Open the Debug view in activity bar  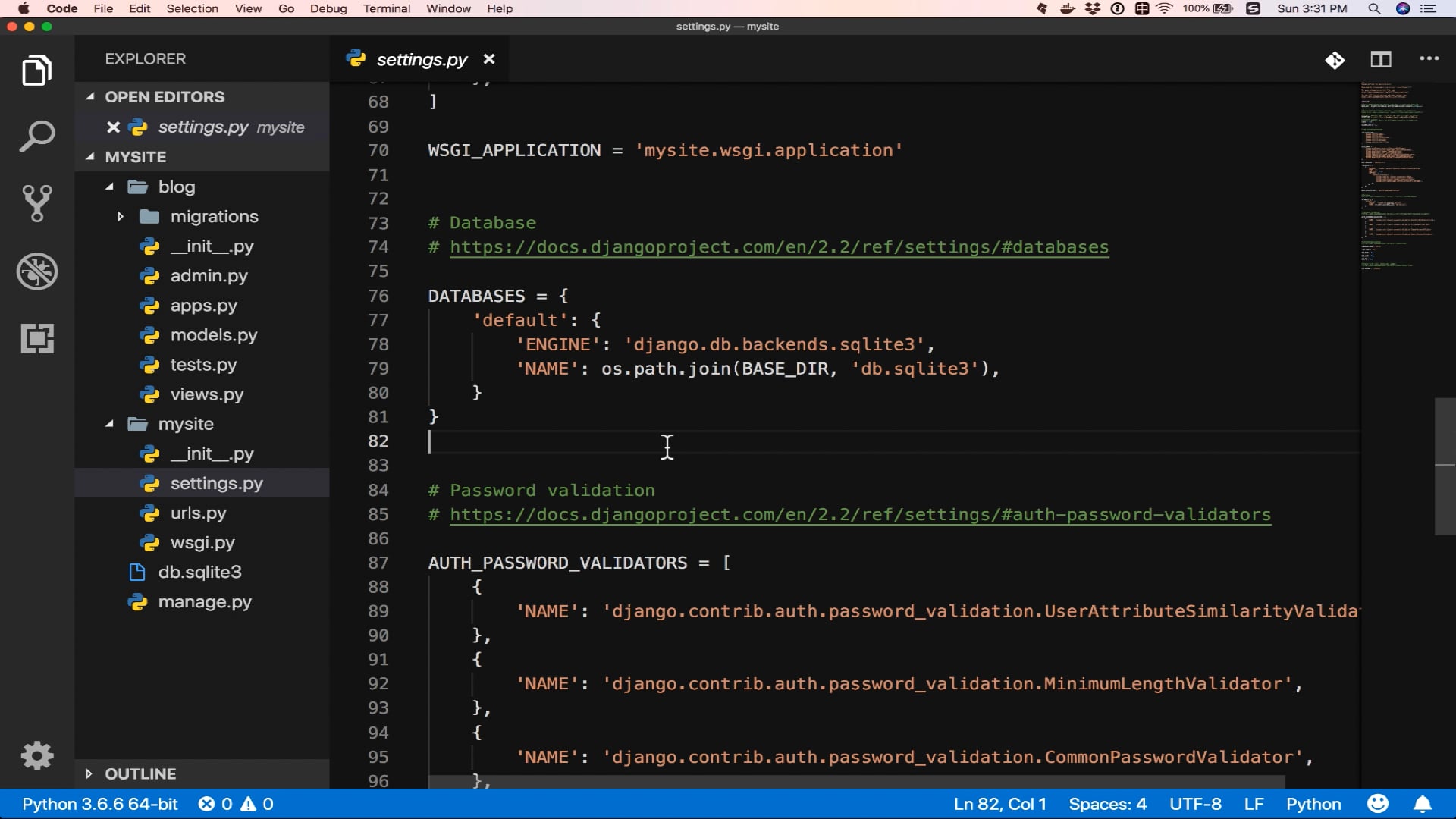(x=36, y=271)
